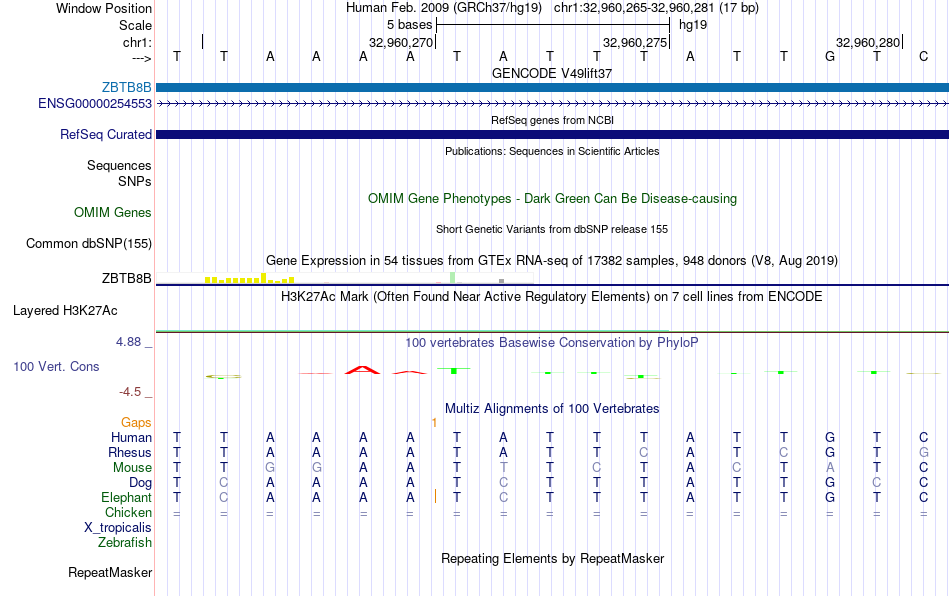This screenshot has width=950, height=596.
Task: Click the dark navy RefSeq Curated gene bar
Action: [x=552, y=134]
